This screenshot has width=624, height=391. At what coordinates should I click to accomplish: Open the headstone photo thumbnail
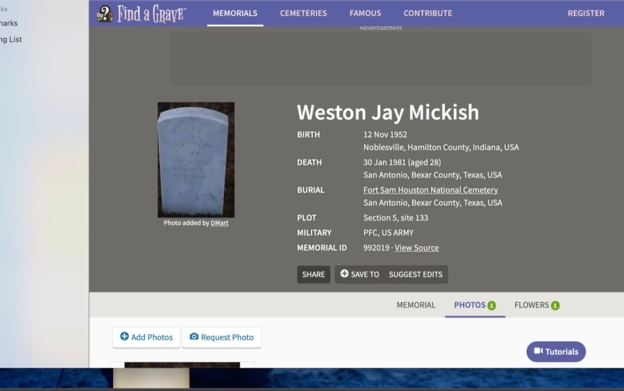(x=196, y=160)
